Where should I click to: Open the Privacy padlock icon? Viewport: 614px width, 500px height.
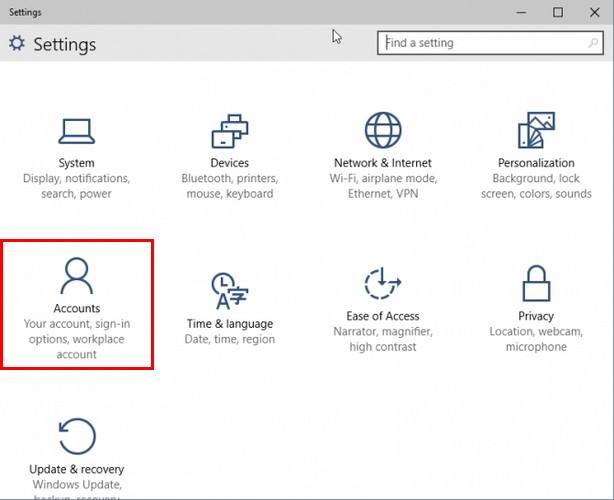pyautogui.click(x=536, y=283)
